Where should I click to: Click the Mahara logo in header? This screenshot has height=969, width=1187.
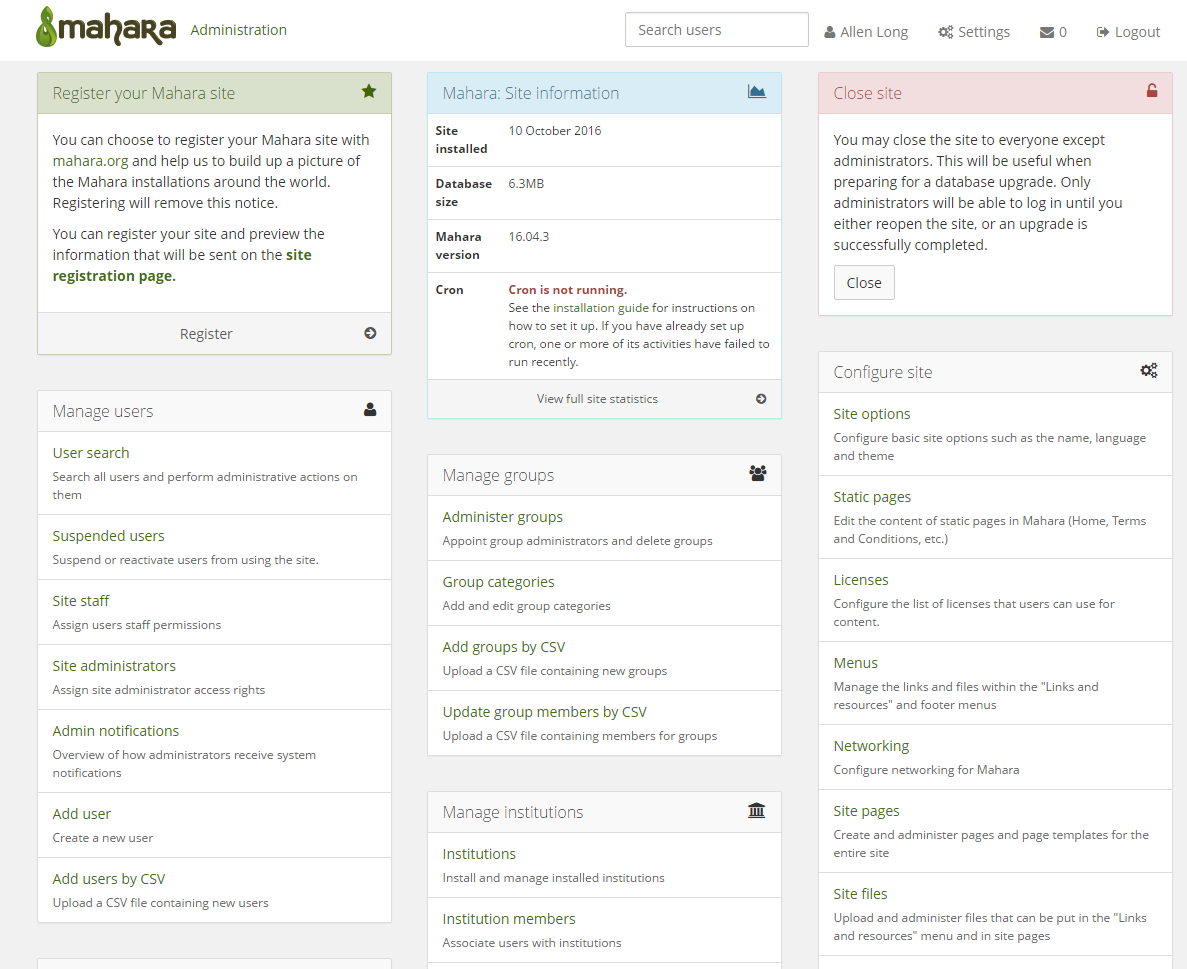coord(106,29)
